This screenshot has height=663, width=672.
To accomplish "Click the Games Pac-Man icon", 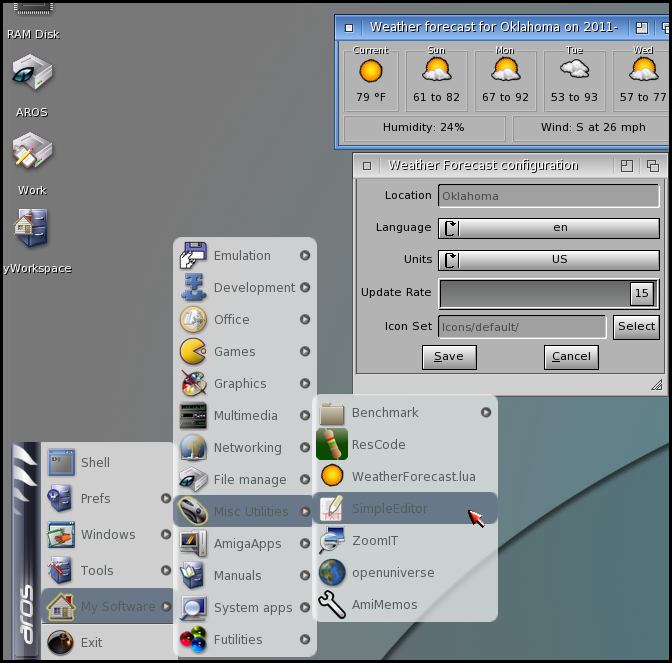I will pyautogui.click(x=193, y=351).
